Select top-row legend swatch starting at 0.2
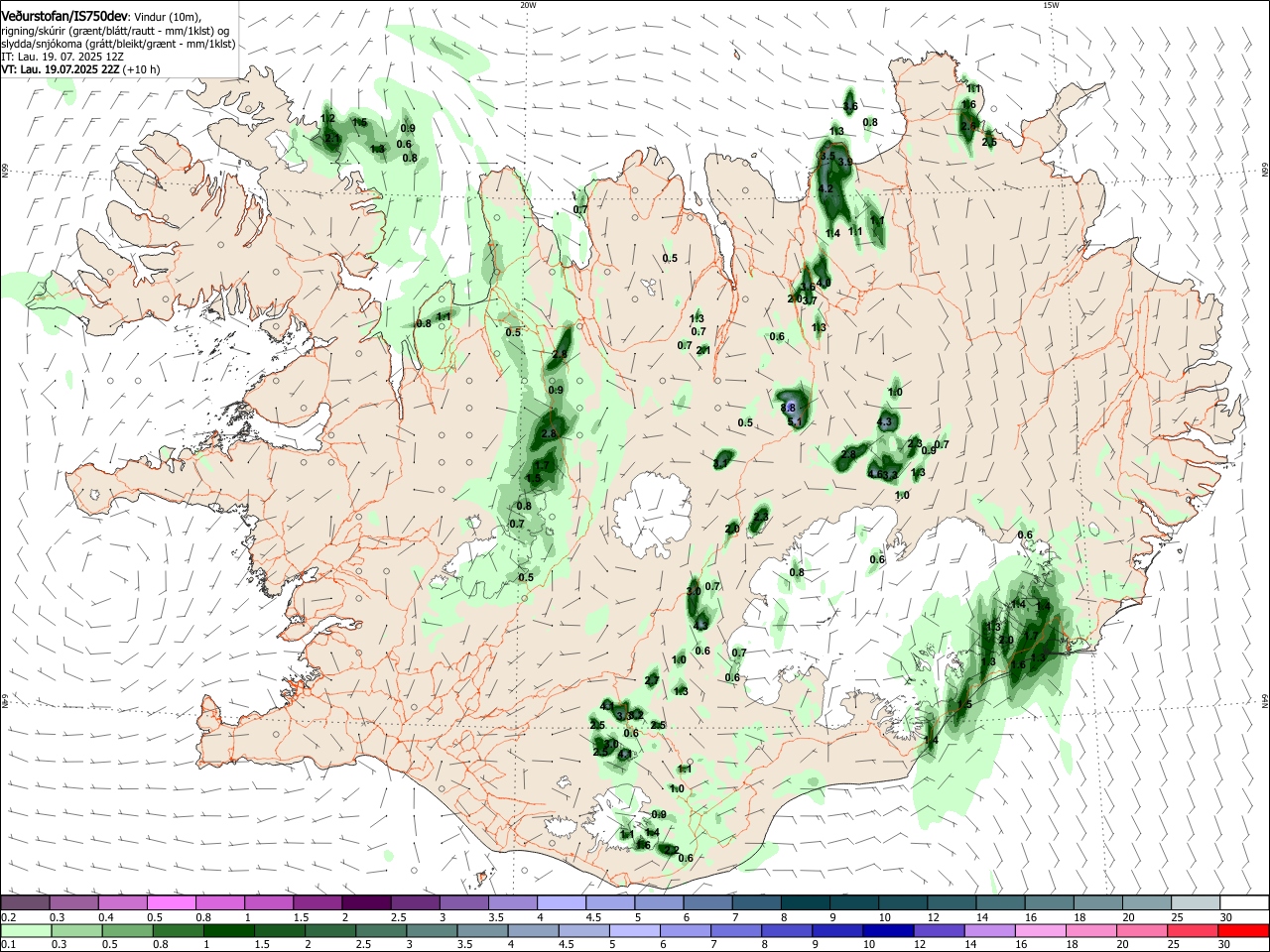This screenshot has height=952, width=1270. coord(25,902)
